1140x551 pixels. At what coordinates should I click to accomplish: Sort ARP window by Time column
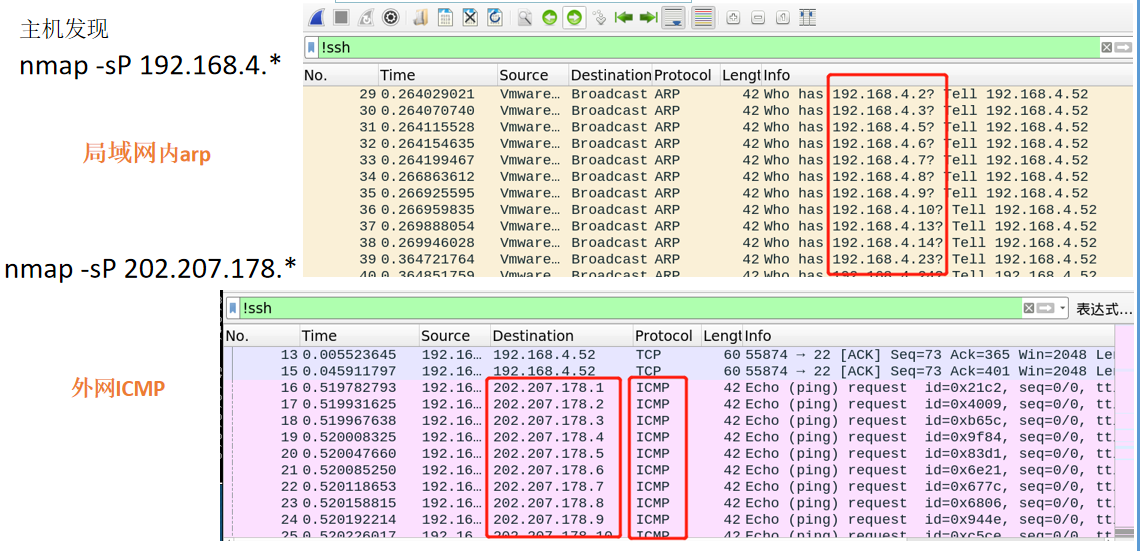point(438,76)
